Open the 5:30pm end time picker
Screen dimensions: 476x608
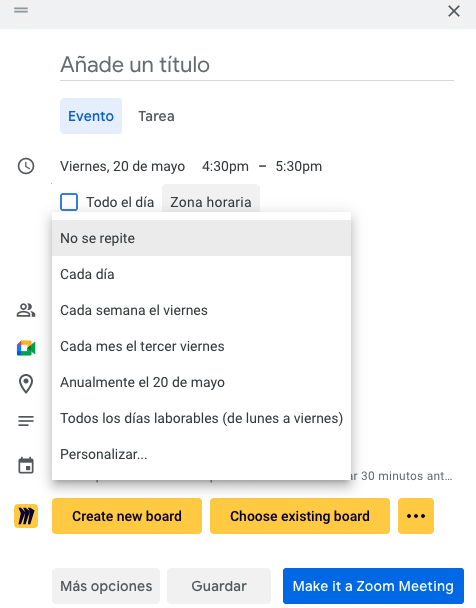(x=298, y=166)
